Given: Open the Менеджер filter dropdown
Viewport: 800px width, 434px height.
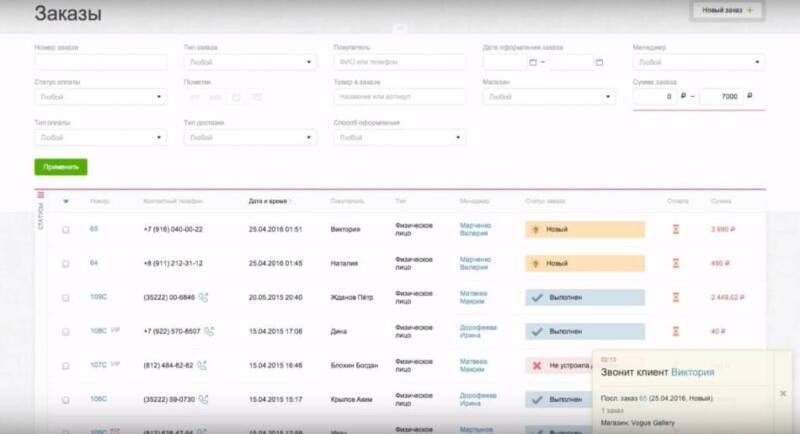Looking at the screenshot, I should point(699,62).
